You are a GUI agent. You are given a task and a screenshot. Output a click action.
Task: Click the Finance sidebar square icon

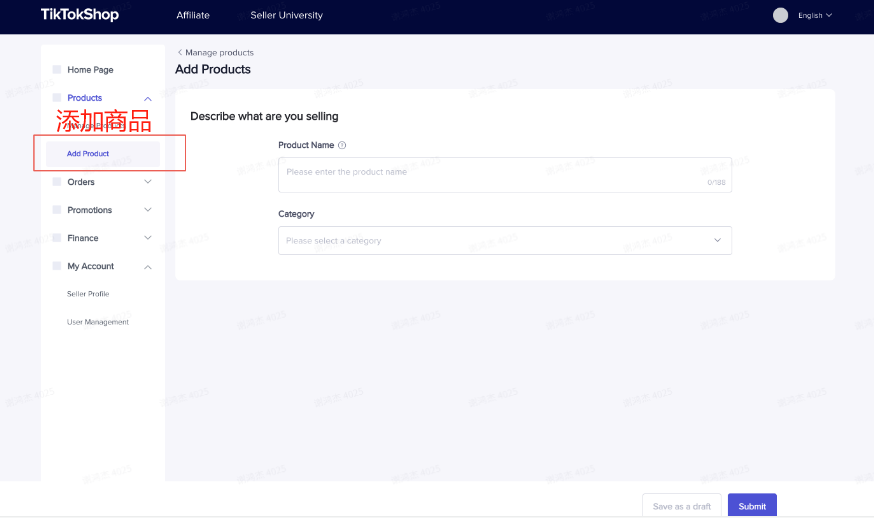click(57, 238)
